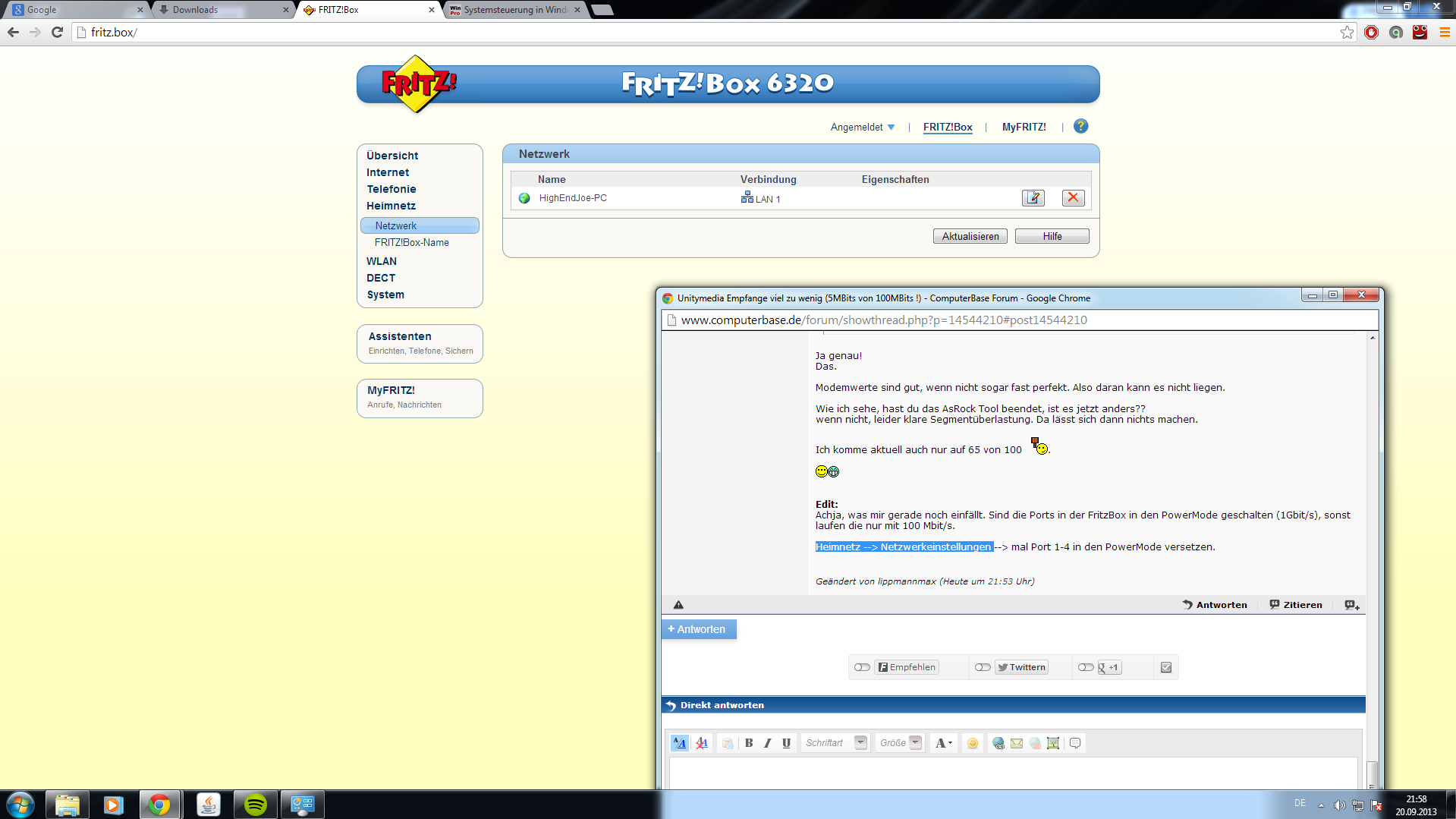1456x819 pixels.
Task: Remove text formatting in reply editor
Action: coord(702,743)
